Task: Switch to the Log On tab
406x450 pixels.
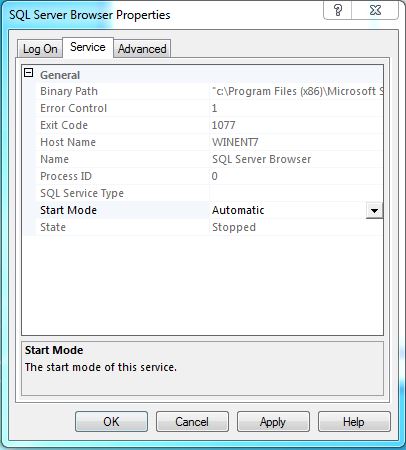Action: (x=40, y=49)
